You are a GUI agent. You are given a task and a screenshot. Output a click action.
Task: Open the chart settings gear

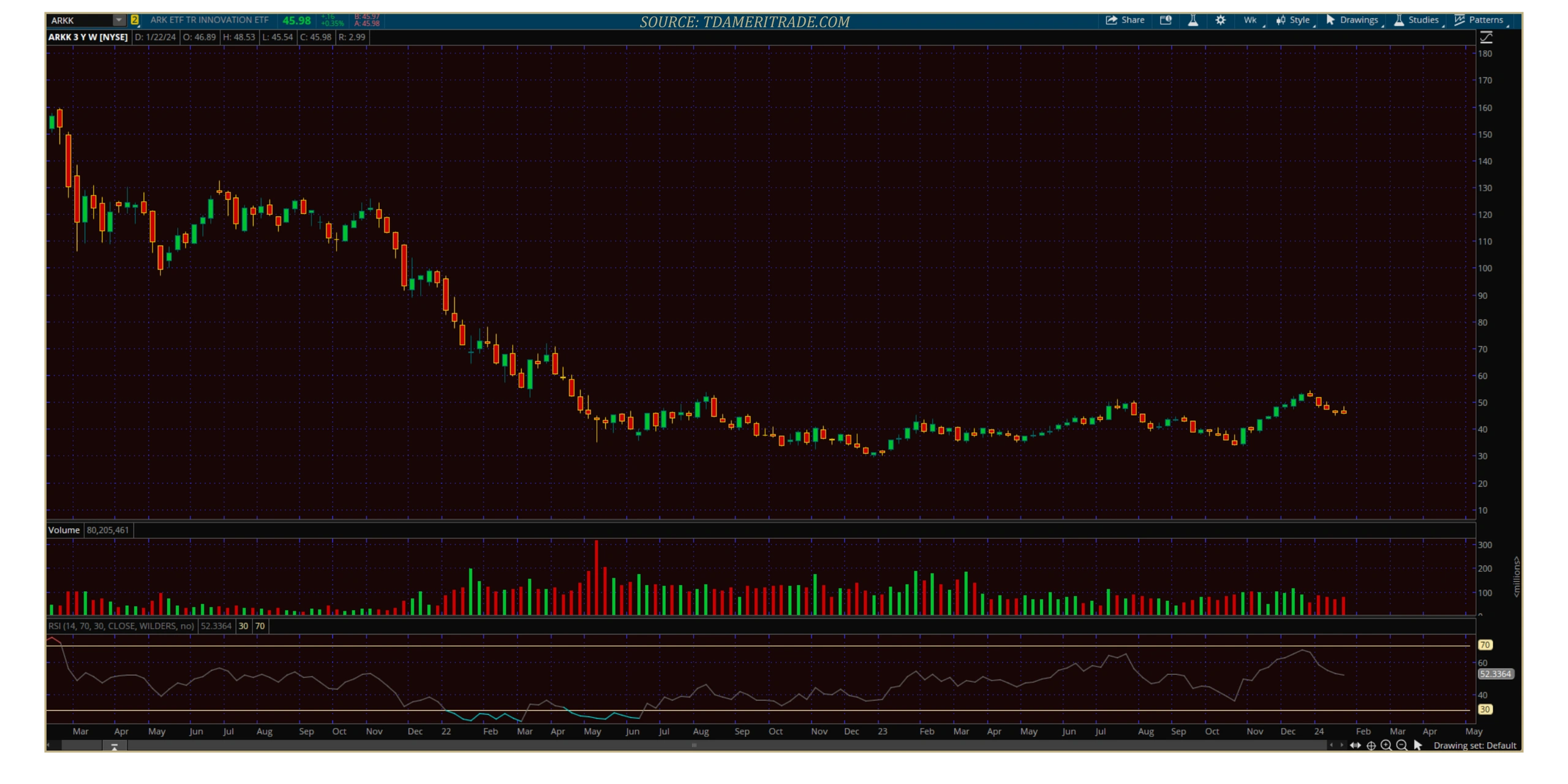1220,20
